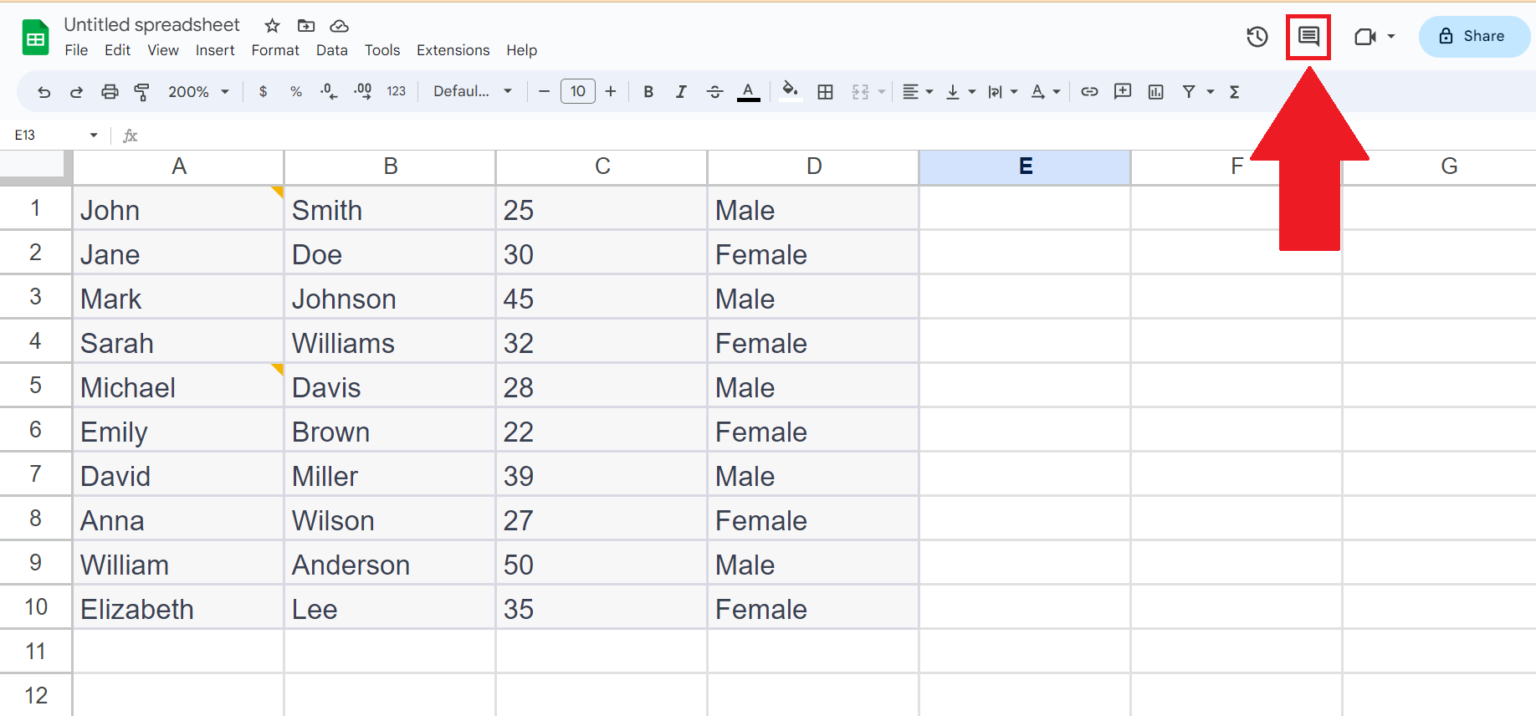Toggle bold formatting

pos(648,92)
